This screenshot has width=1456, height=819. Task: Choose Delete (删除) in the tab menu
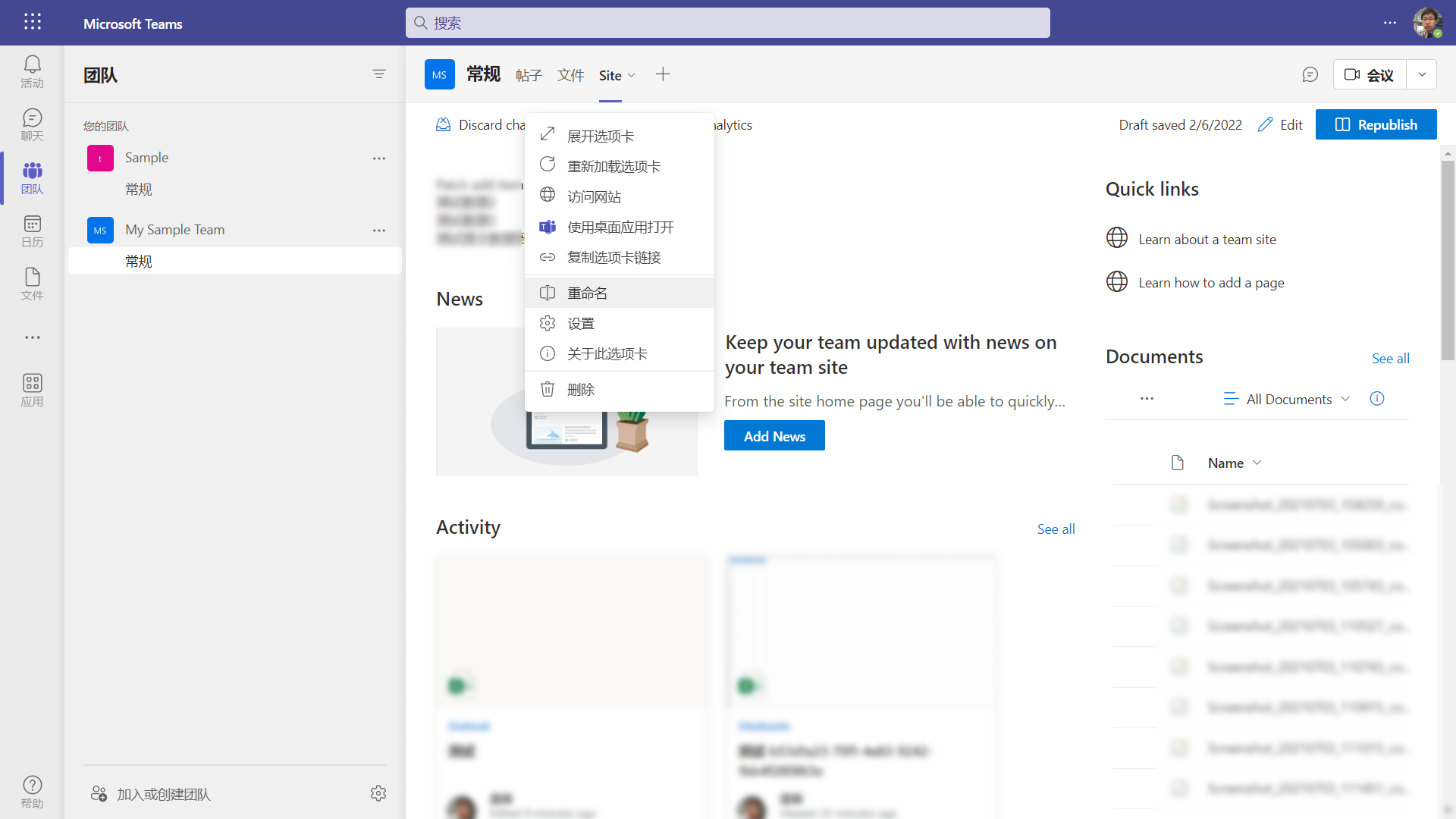[581, 389]
